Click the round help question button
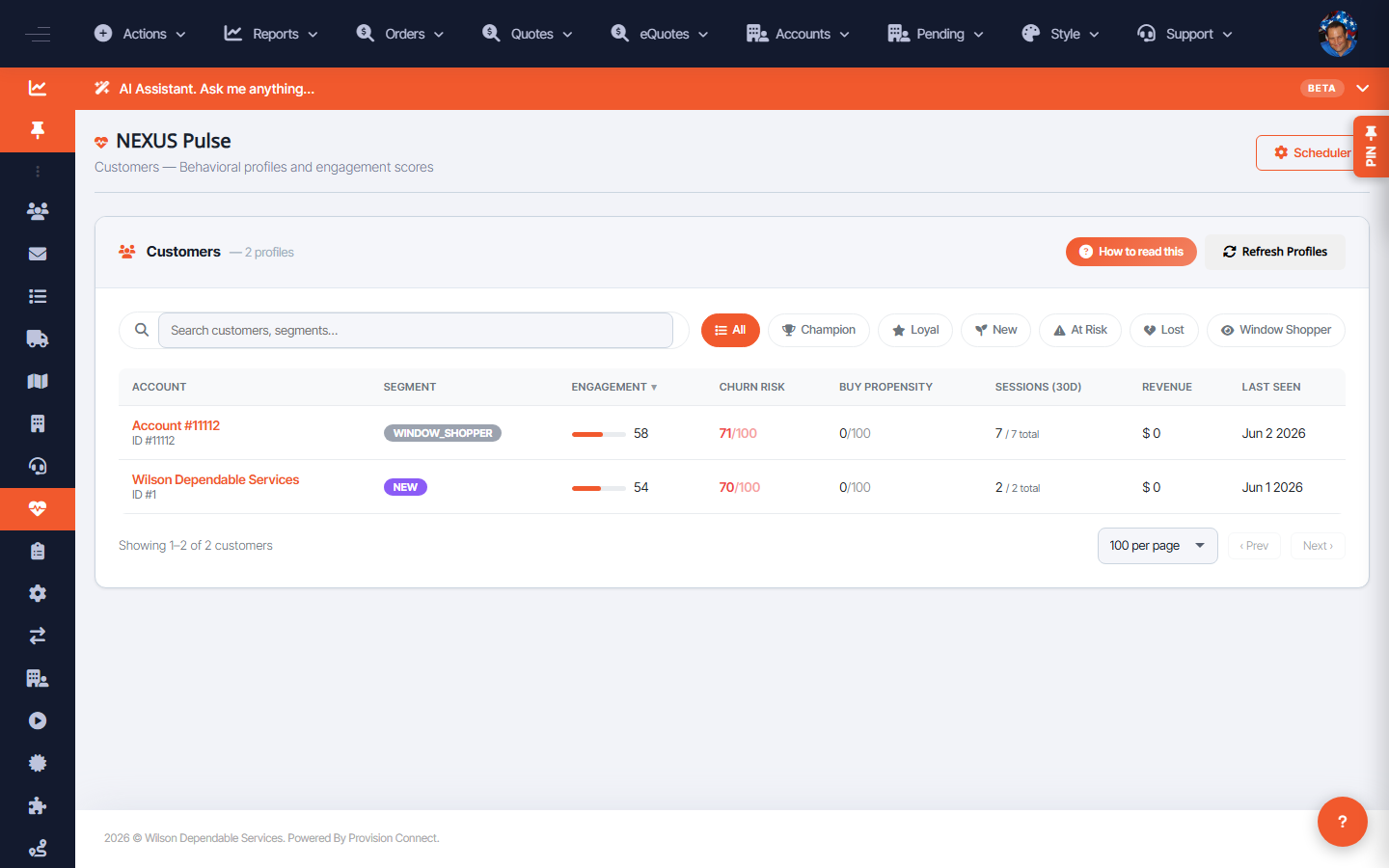The height and width of the screenshot is (868, 1389). click(1342, 822)
